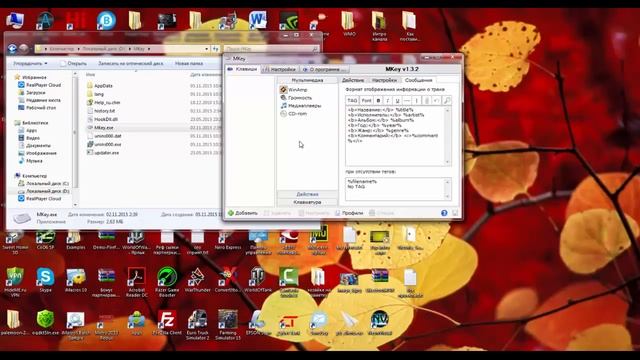
Task: Open Рабочий стол in the Explorer sidebar
Action: click(x=37, y=108)
